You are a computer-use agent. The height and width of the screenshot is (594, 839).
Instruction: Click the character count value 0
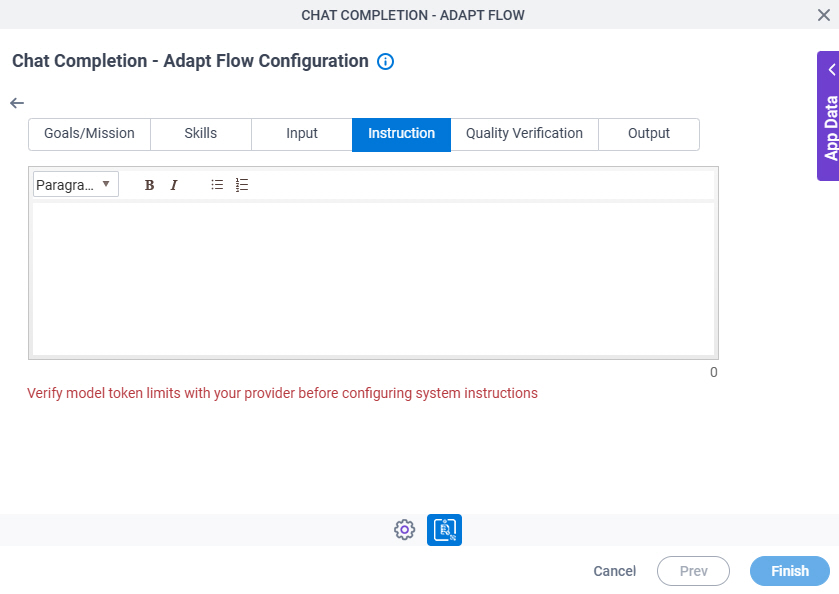tap(713, 372)
